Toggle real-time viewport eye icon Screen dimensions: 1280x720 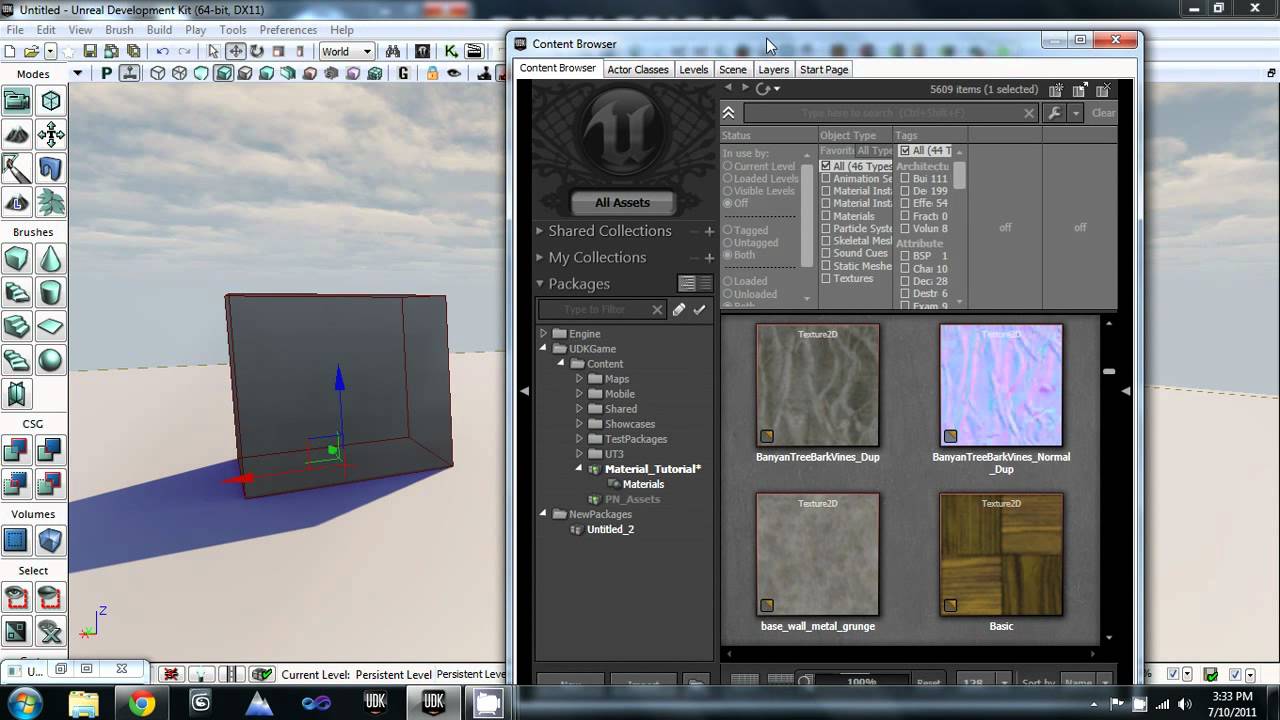(x=454, y=73)
